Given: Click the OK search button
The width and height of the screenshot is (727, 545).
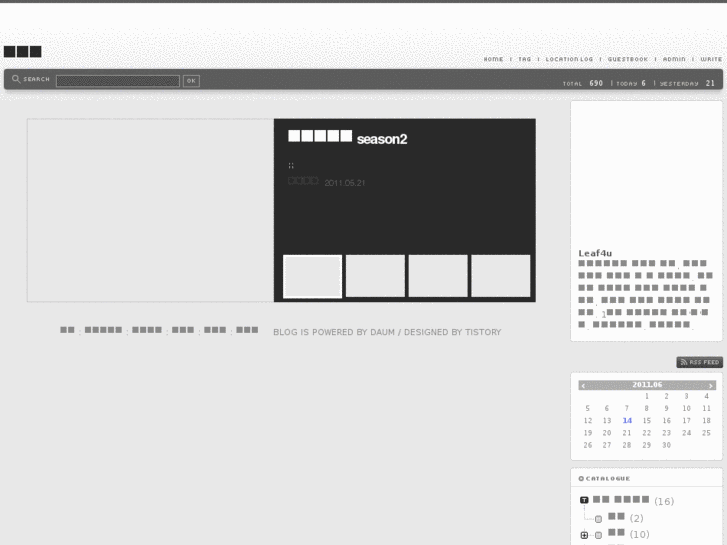Looking at the screenshot, I should click(191, 81).
